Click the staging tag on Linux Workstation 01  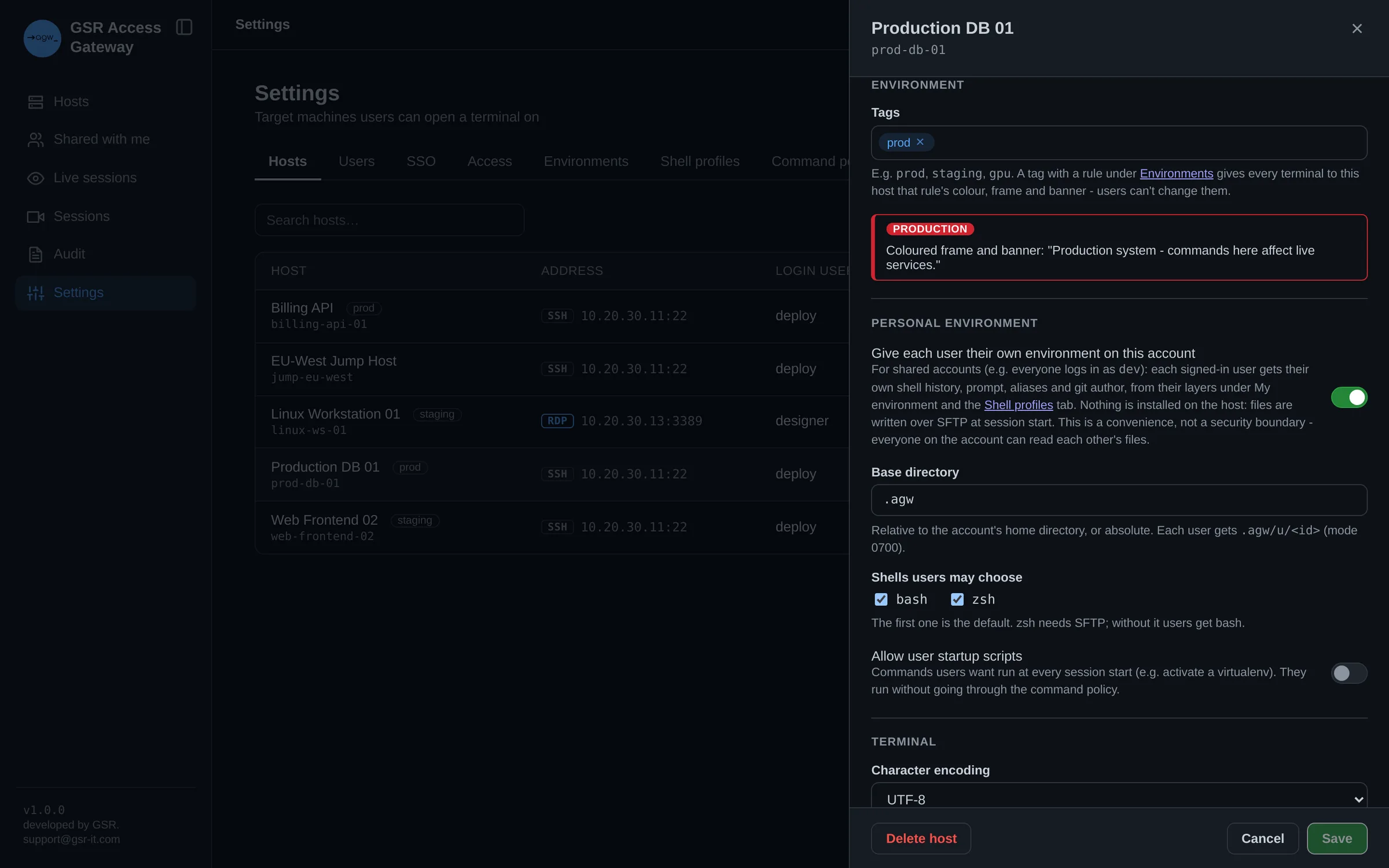tap(437, 414)
